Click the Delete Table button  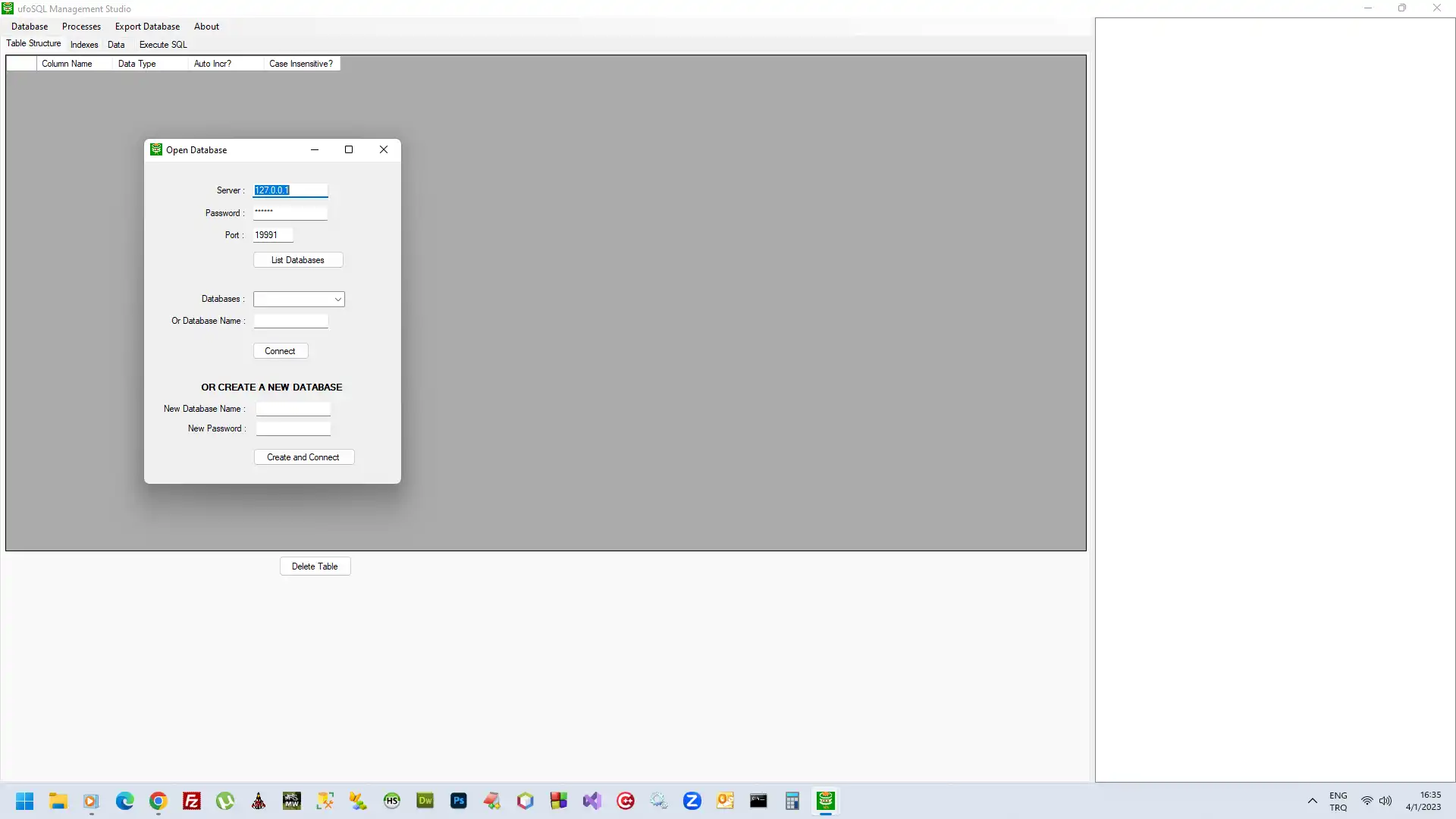tap(314, 566)
